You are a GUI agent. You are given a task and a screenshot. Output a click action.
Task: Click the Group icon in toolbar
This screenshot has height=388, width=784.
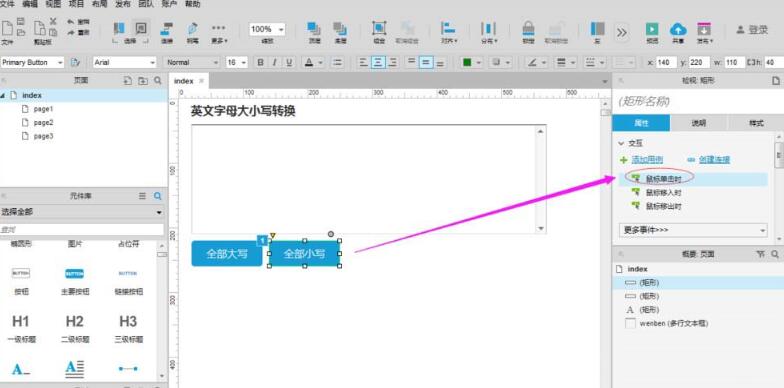coord(379,28)
